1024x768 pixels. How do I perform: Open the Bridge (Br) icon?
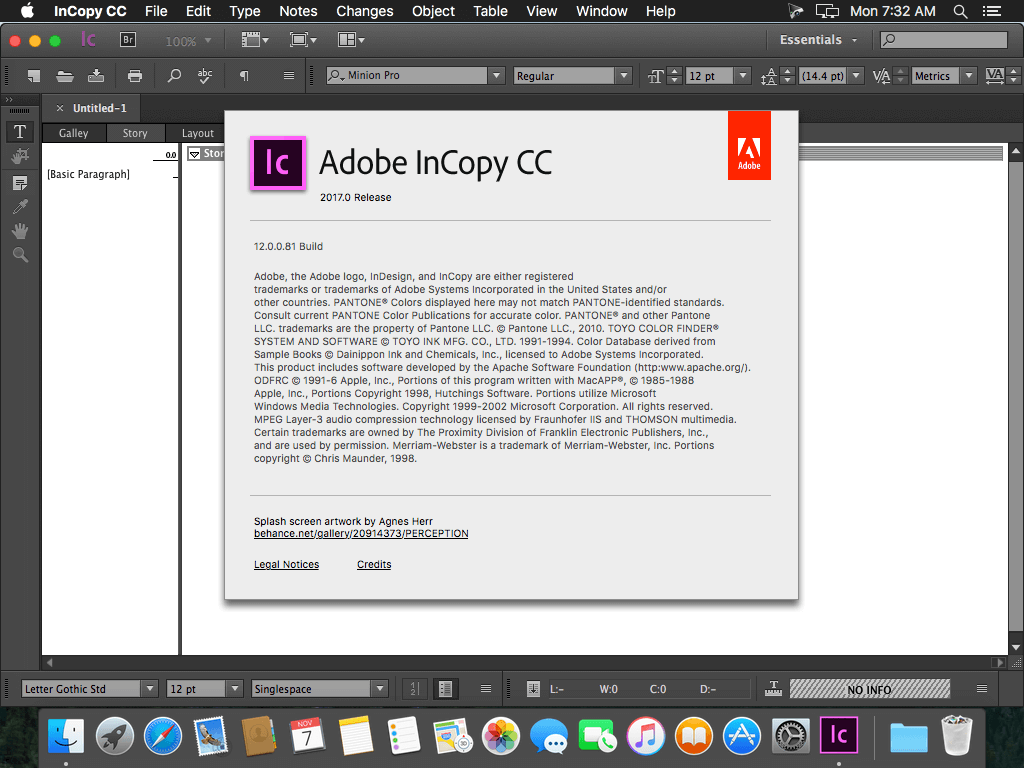(128, 40)
